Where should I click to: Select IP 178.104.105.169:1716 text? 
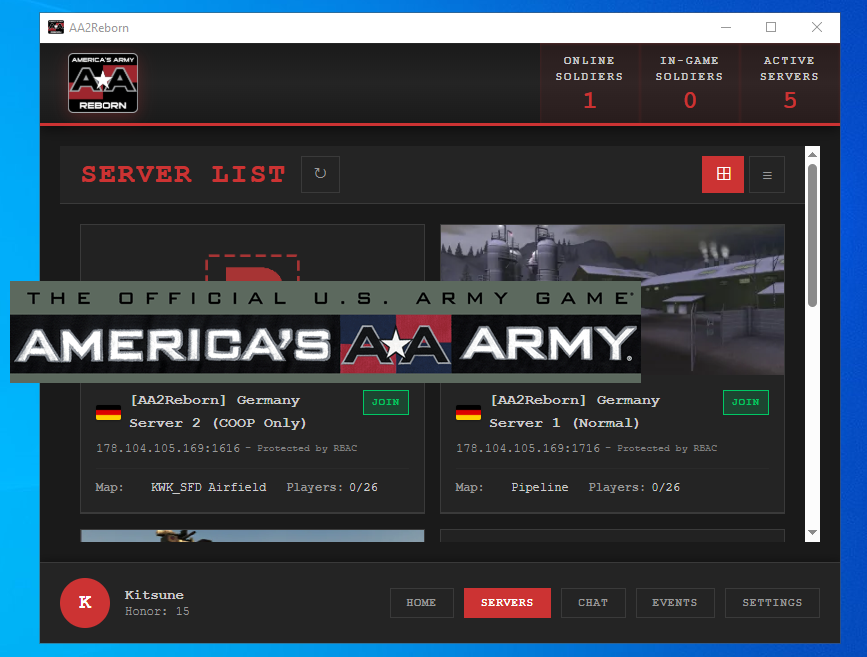point(528,449)
